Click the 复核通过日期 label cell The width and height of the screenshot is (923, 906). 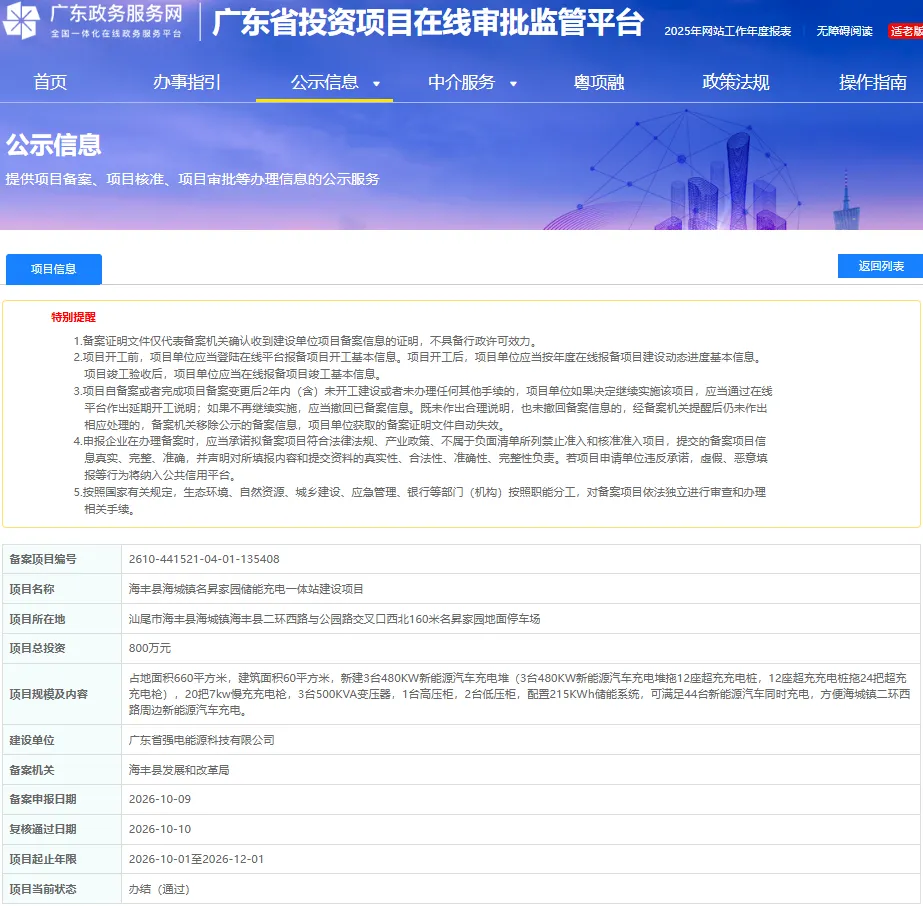tap(62, 829)
